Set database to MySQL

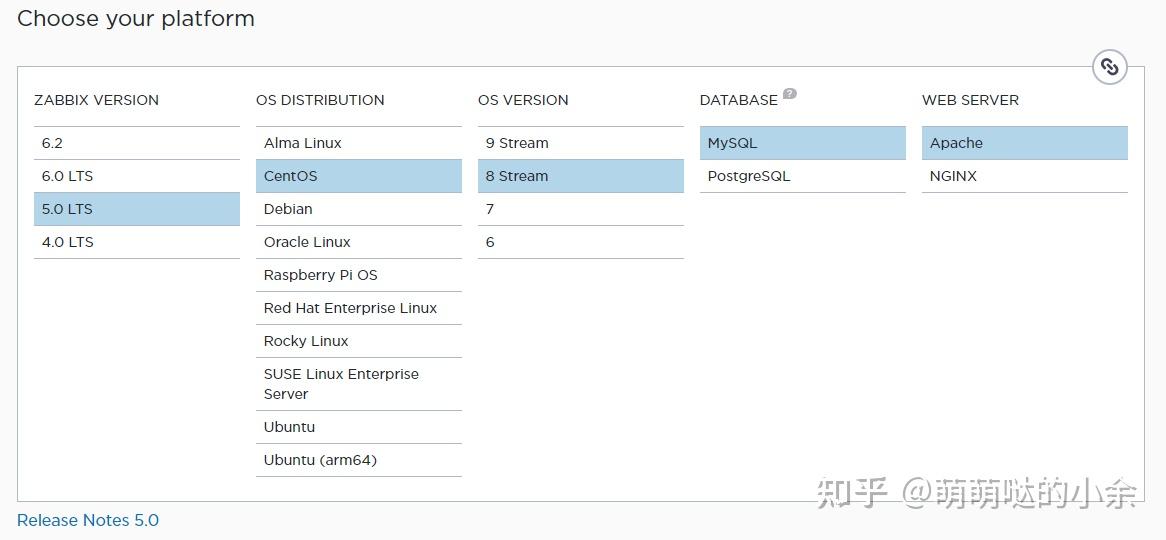point(802,143)
